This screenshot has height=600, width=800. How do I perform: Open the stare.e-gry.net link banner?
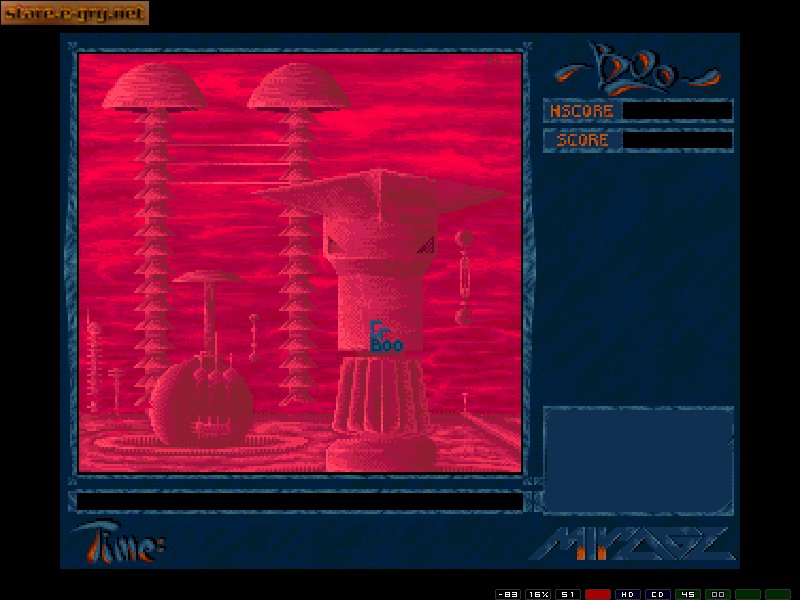[x=75, y=13]
